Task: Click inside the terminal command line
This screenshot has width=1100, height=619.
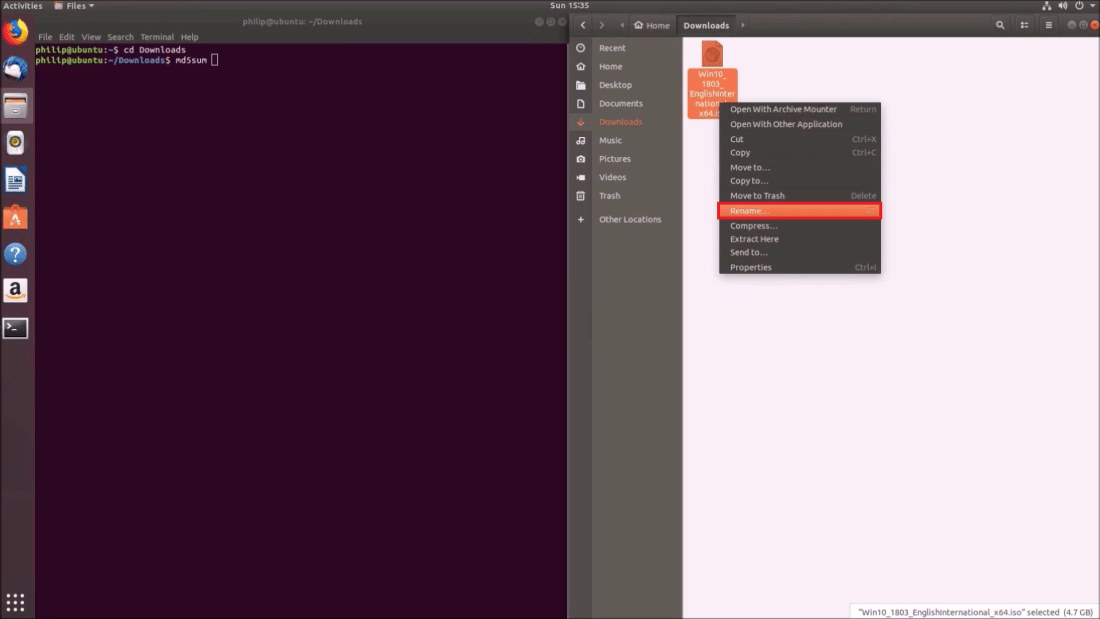Action: pos(215,60)
